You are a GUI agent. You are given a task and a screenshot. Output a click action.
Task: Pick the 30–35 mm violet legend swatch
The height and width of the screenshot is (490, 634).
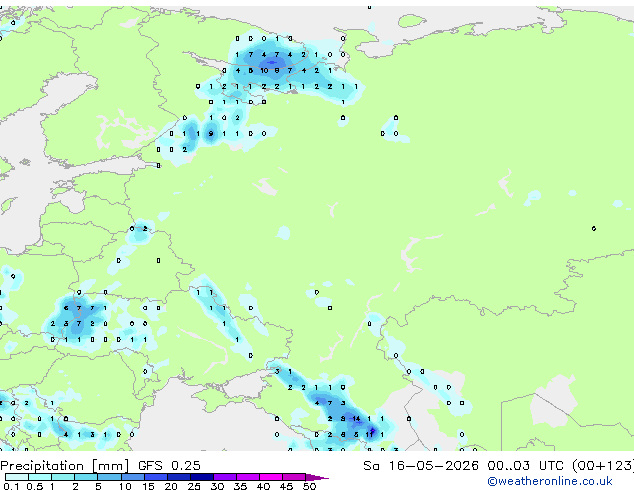224,477
